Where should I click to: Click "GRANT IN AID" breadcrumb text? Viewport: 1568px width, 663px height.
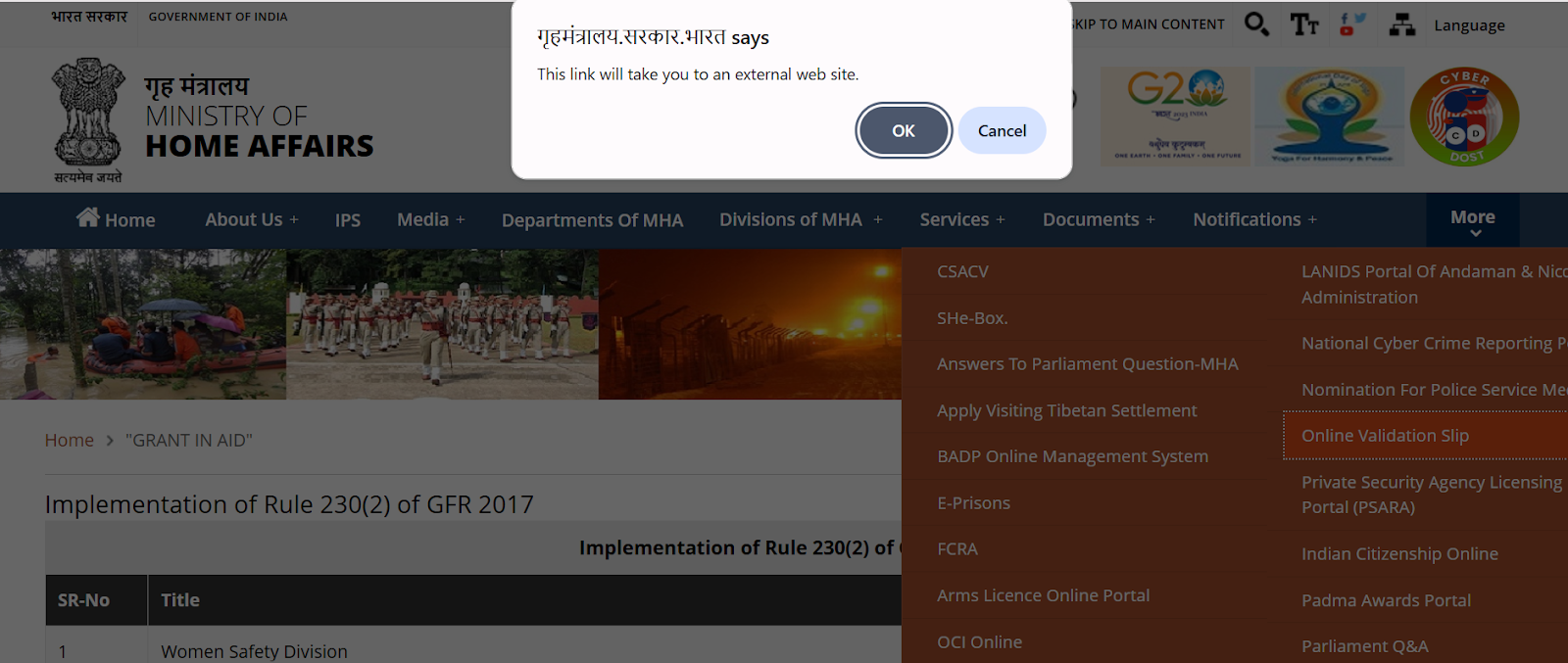[189, 441]
